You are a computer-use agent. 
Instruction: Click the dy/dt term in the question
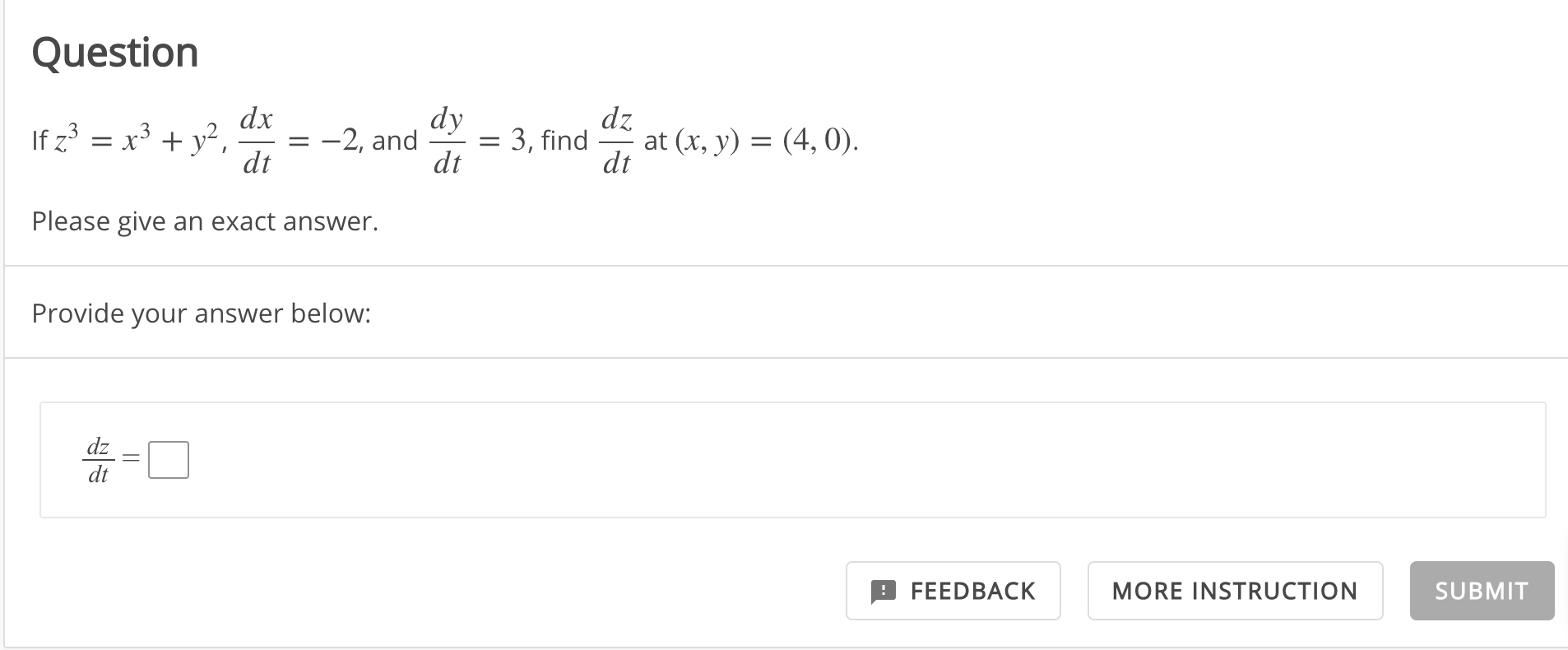click(x=448, y=140)
